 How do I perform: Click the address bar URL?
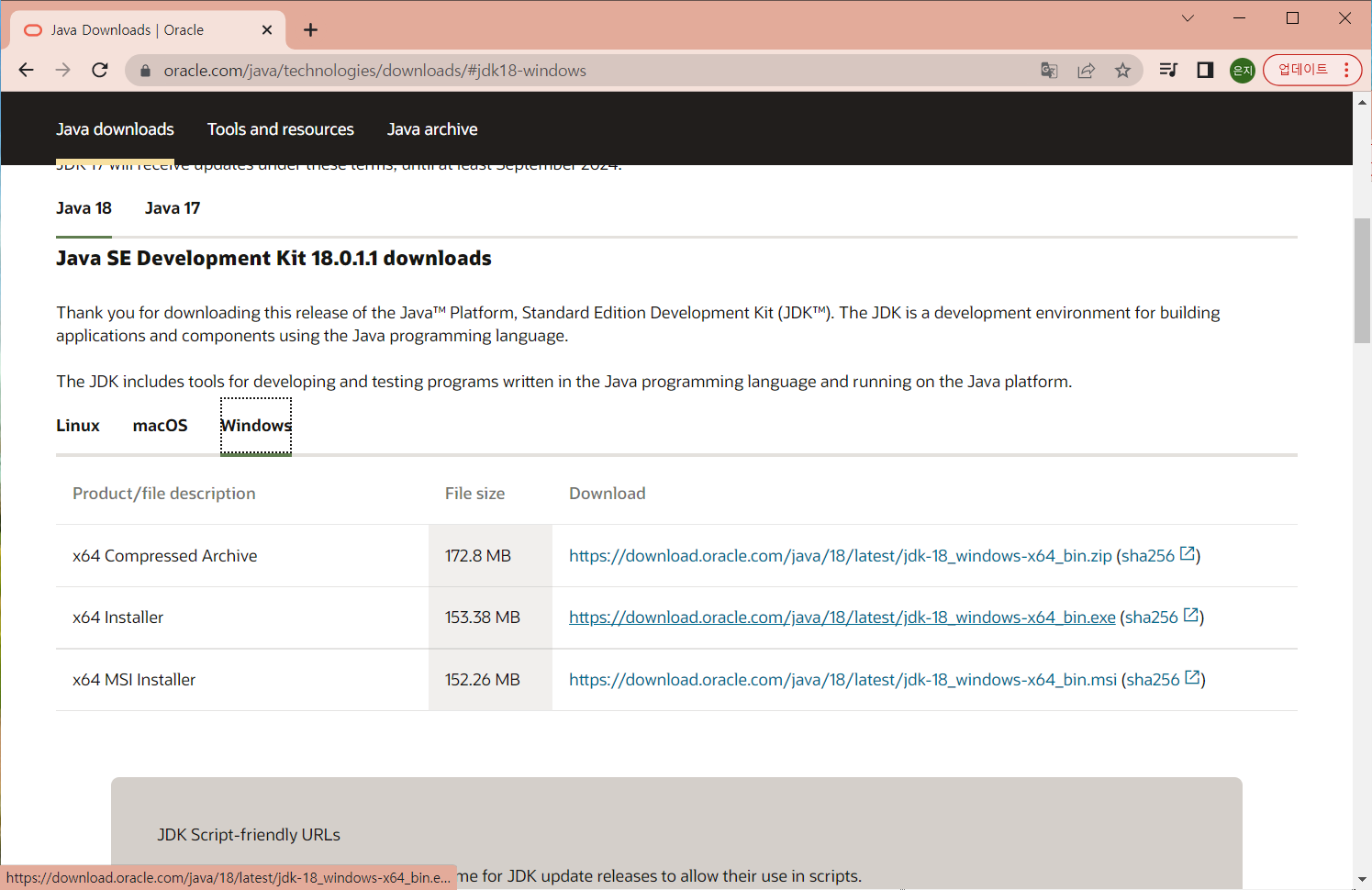(374, 71)
